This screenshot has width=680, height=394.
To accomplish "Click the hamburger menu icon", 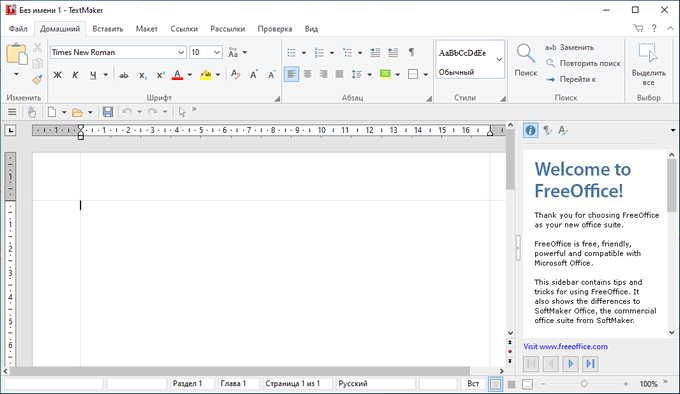I will [x=12, y=112].
